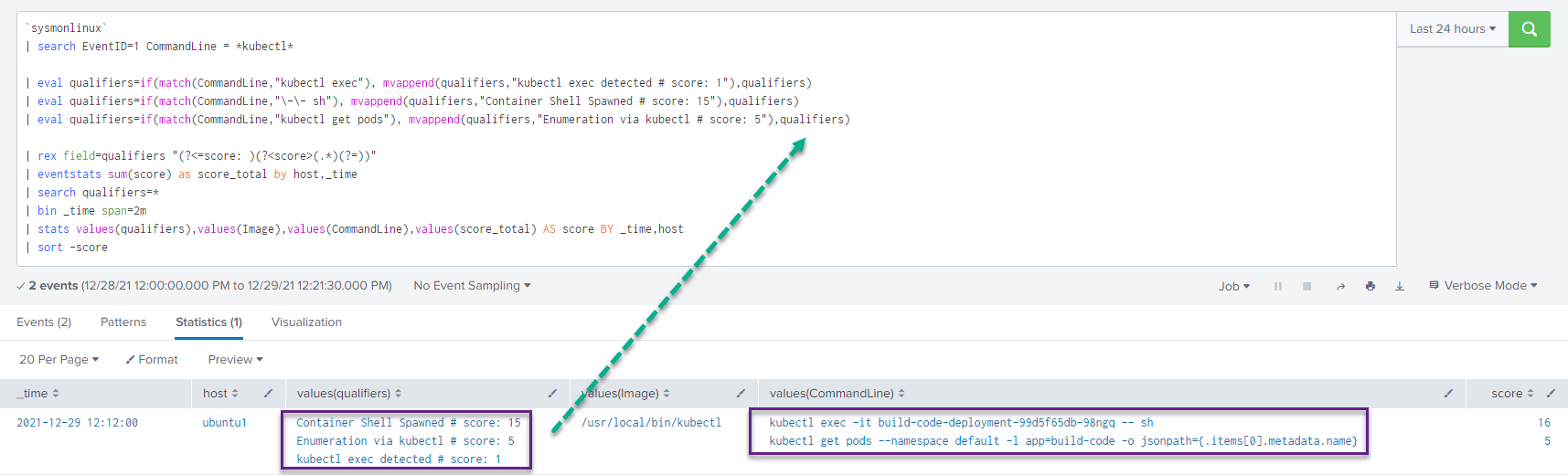The height and width of the screenshot is (475, 1568).
Task: Click 'Container Shell Spawned # score: 15' value
Action: click(409, 423)
